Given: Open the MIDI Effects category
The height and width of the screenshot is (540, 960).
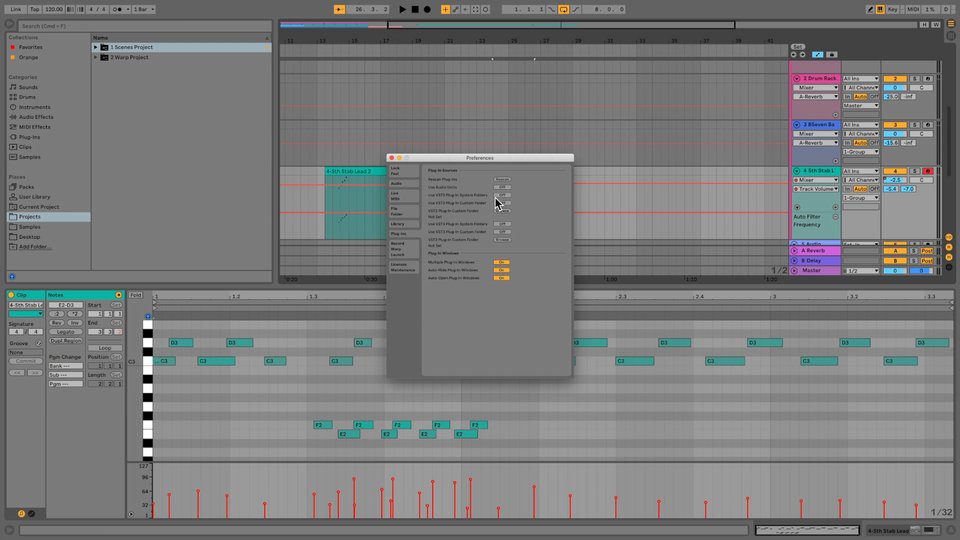Looking at the screenshot, I should coord(34,127).
